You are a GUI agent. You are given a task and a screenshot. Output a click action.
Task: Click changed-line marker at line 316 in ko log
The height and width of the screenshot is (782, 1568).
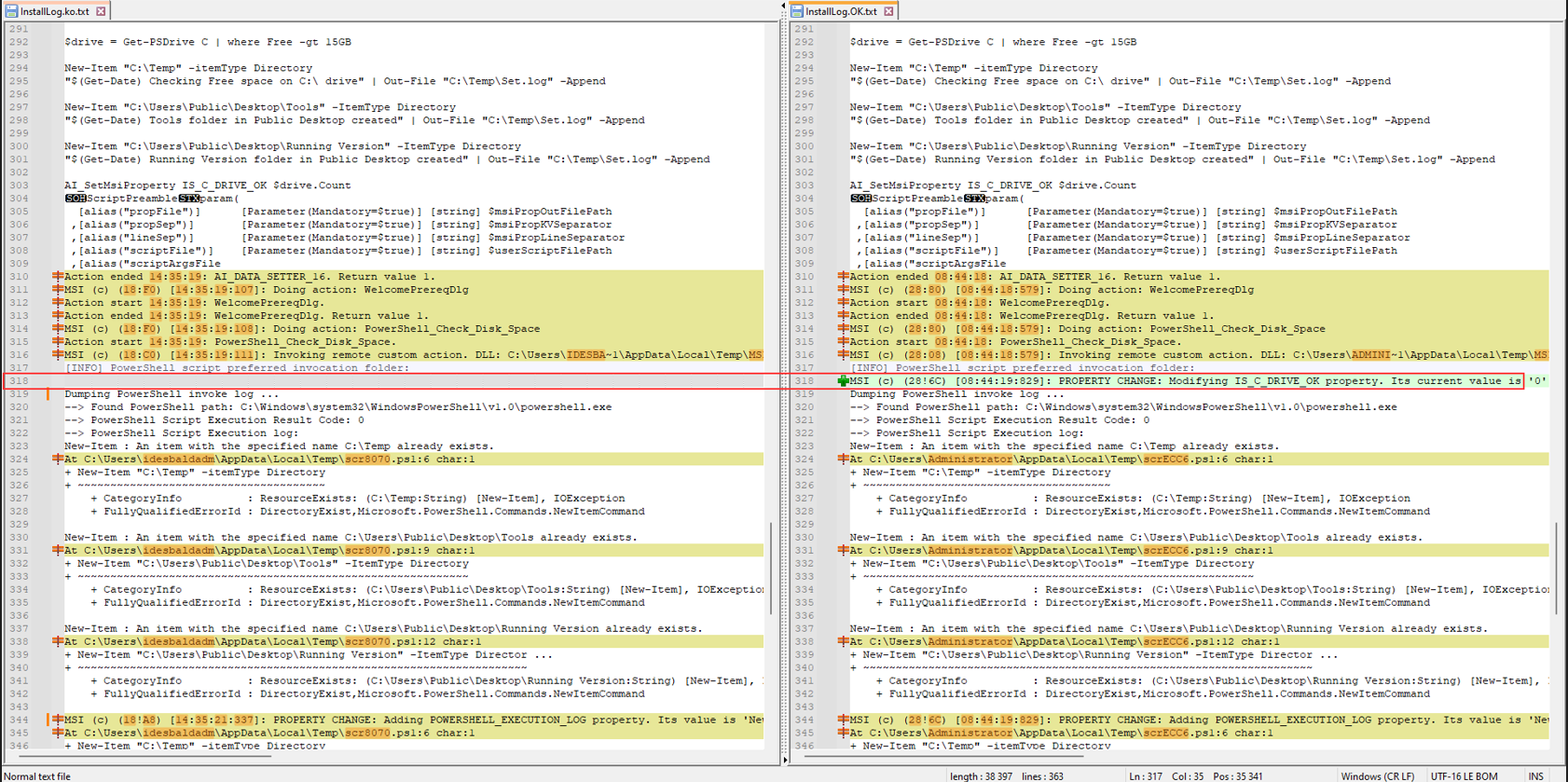(58, 355)
